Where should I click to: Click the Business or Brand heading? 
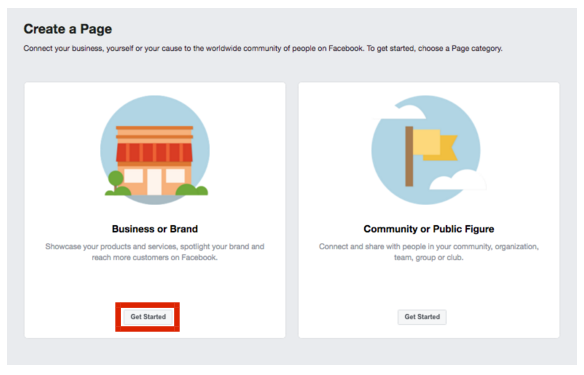click(155, 229)
